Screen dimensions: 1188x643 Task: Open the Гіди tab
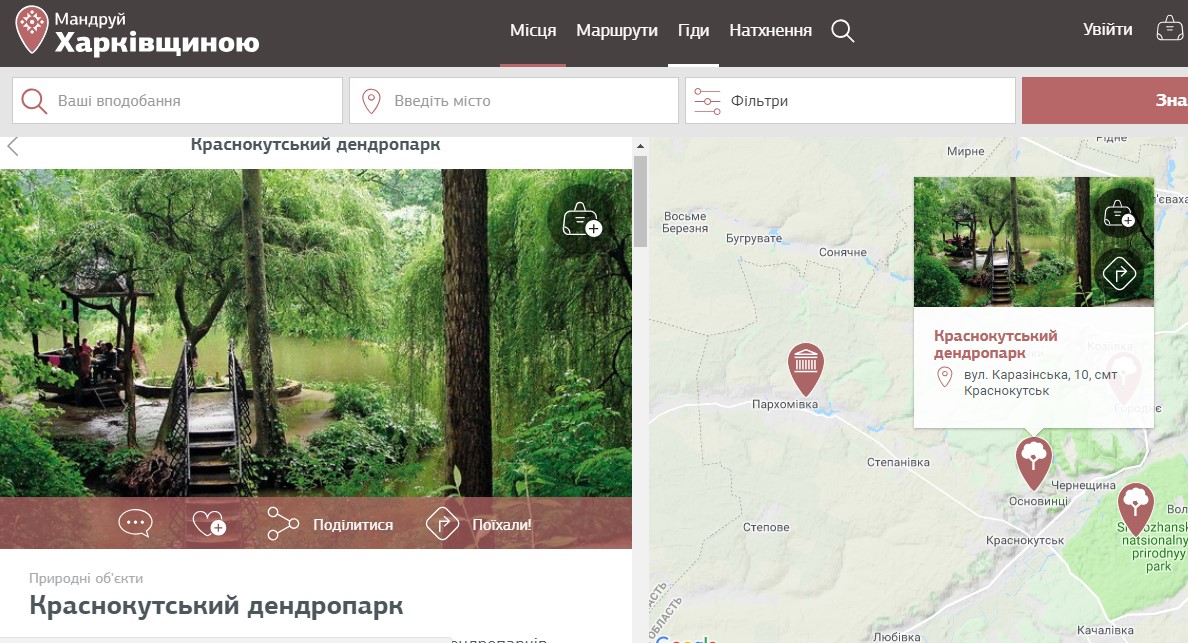point(693,30)
